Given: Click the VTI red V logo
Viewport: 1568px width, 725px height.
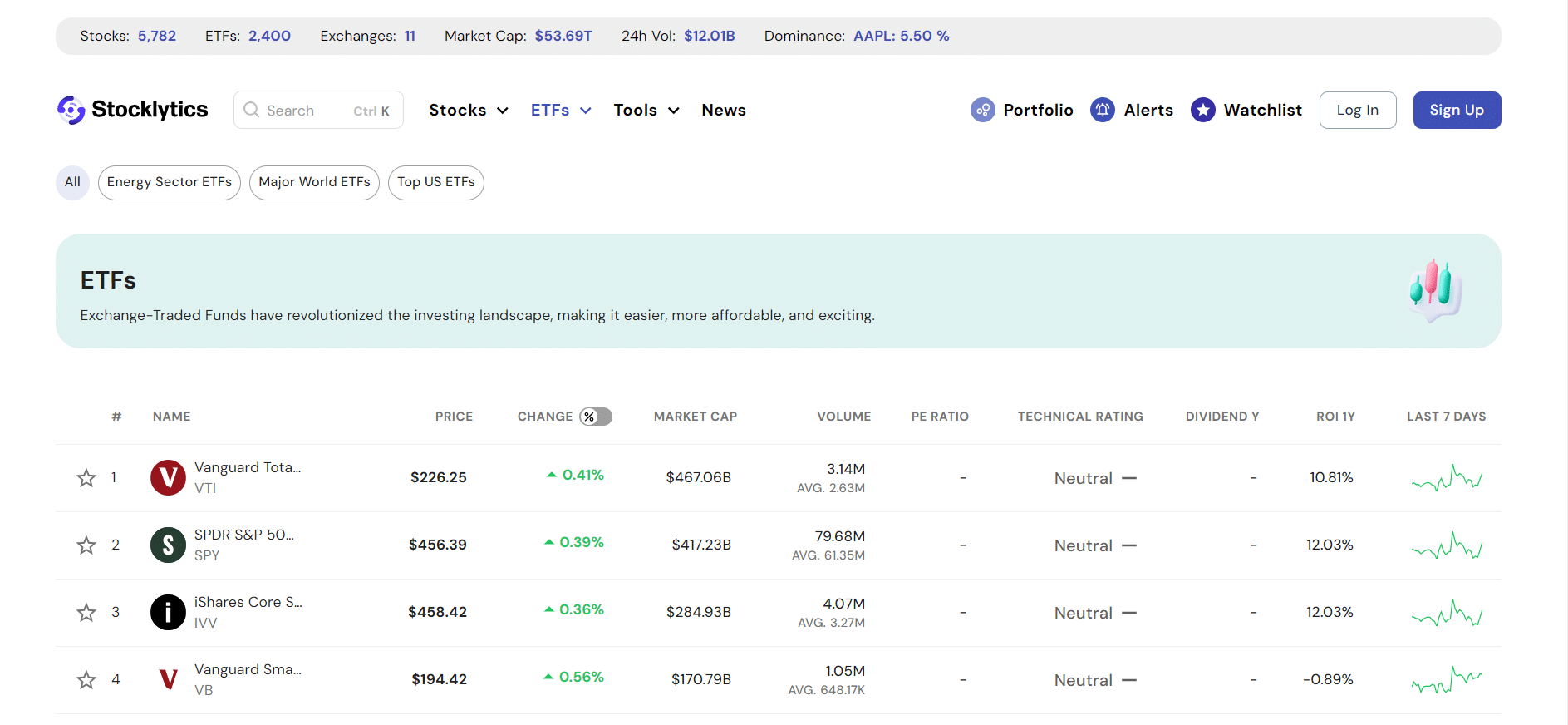Looking at the screenshot, I should click(168, 478).
